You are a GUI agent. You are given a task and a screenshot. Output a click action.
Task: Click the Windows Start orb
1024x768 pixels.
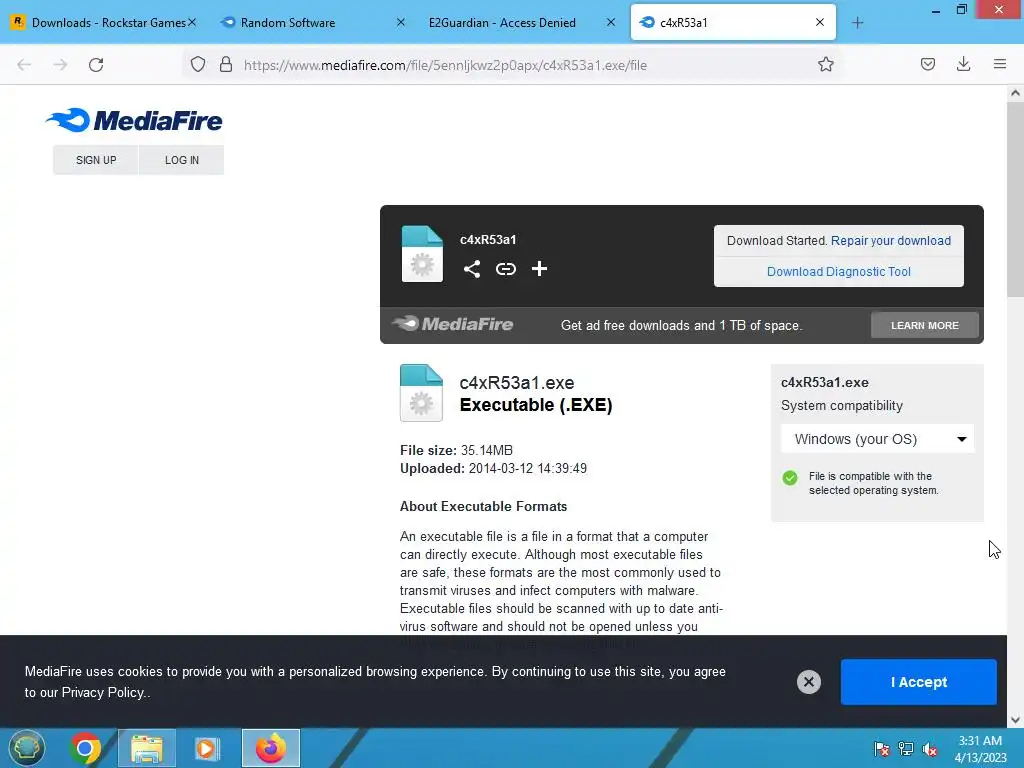(x=26, y=748)
